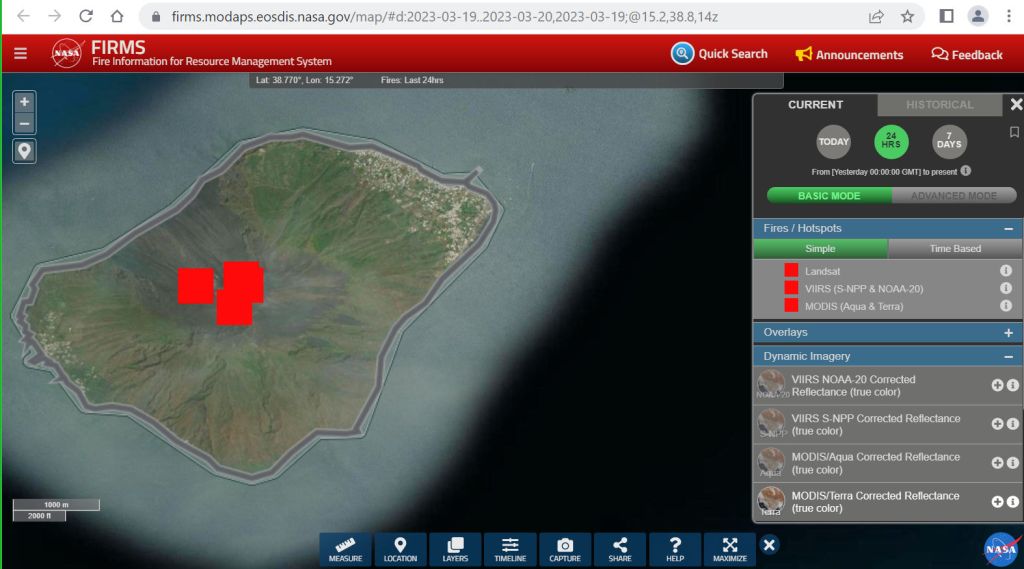Select the Time Based tab
Screen dimensions: 1024x569
955,249
